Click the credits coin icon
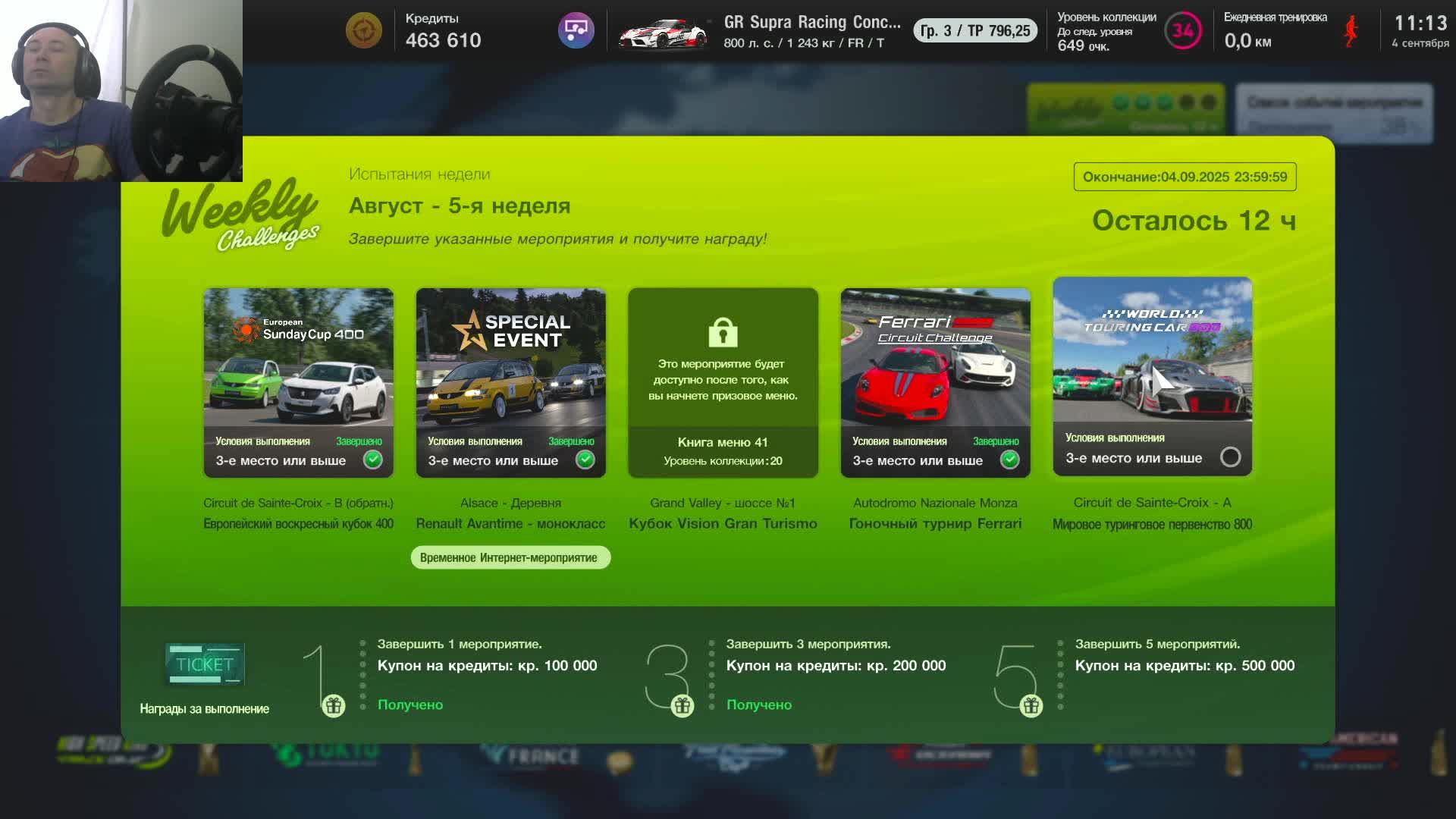Screen dimensions: 1456x819 pyautogui.click(x=364, y=31)
